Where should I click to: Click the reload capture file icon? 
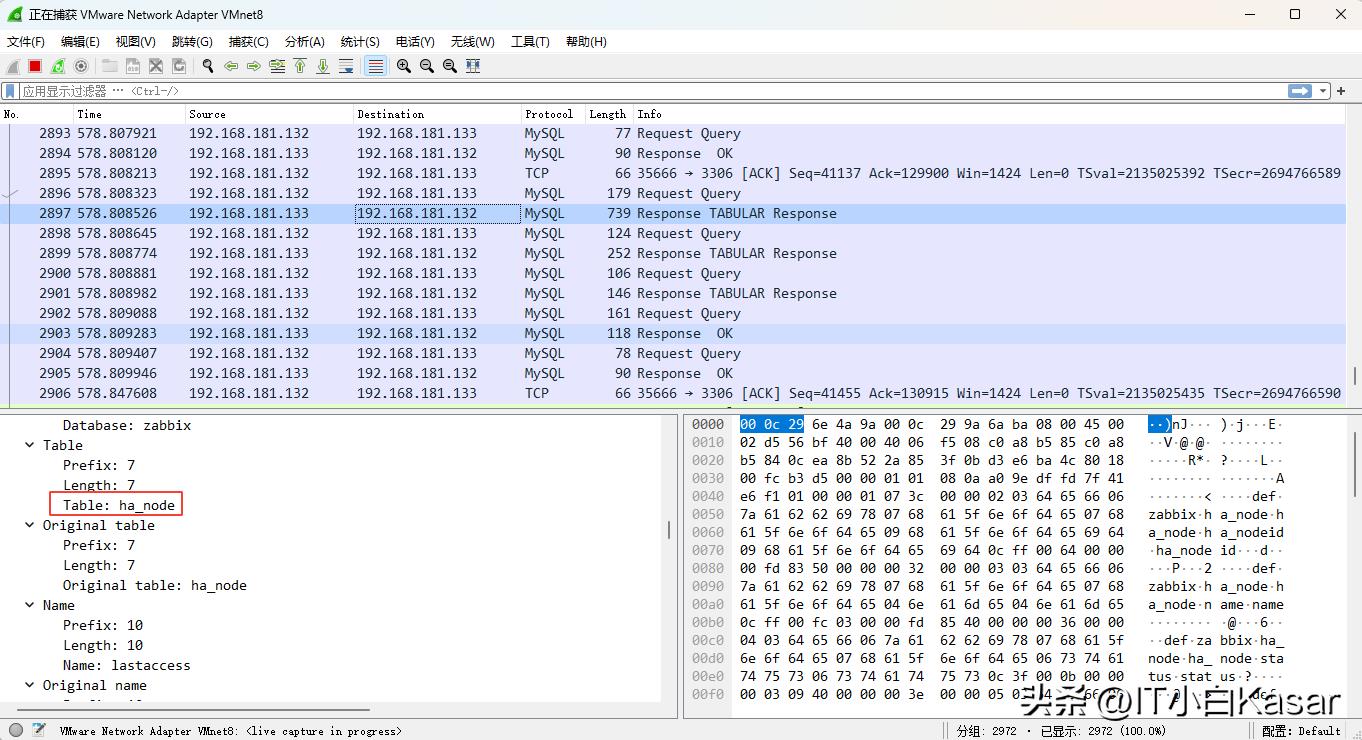pos(179,66)
